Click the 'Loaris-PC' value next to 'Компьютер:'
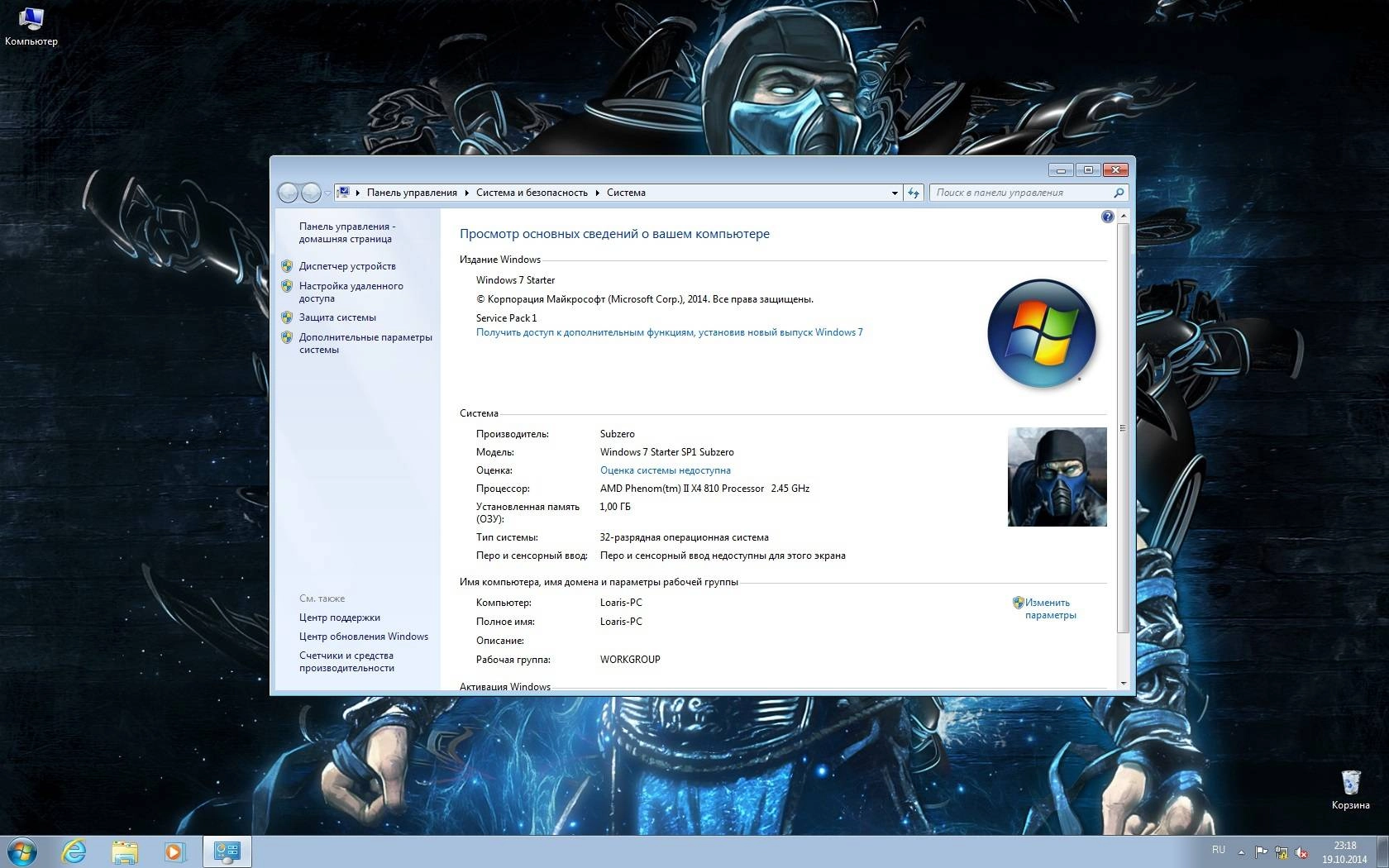This screenshot has height=868, width=1389. (621, 603)
